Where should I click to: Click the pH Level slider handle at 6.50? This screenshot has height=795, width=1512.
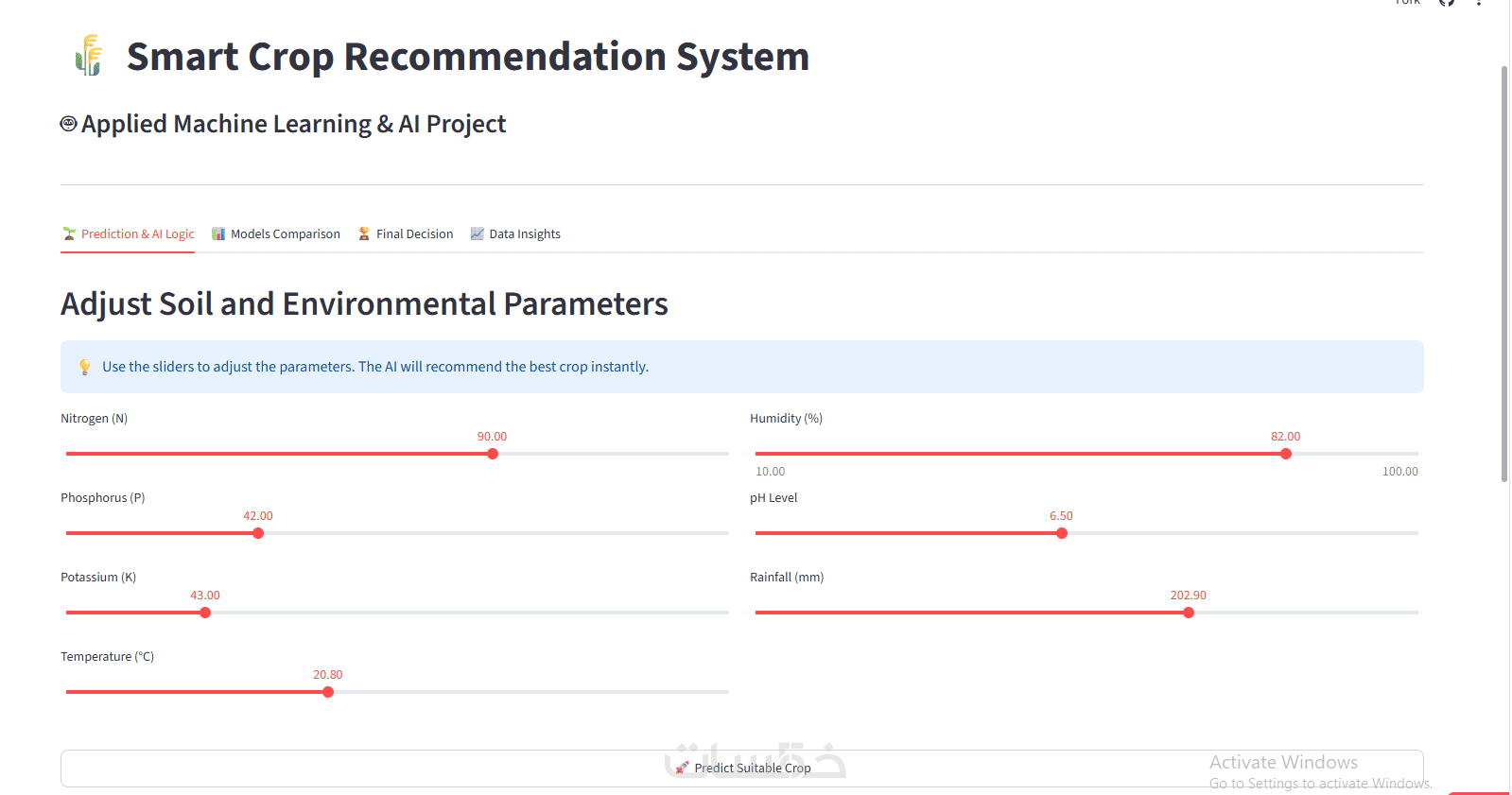tap(1062, 533)
